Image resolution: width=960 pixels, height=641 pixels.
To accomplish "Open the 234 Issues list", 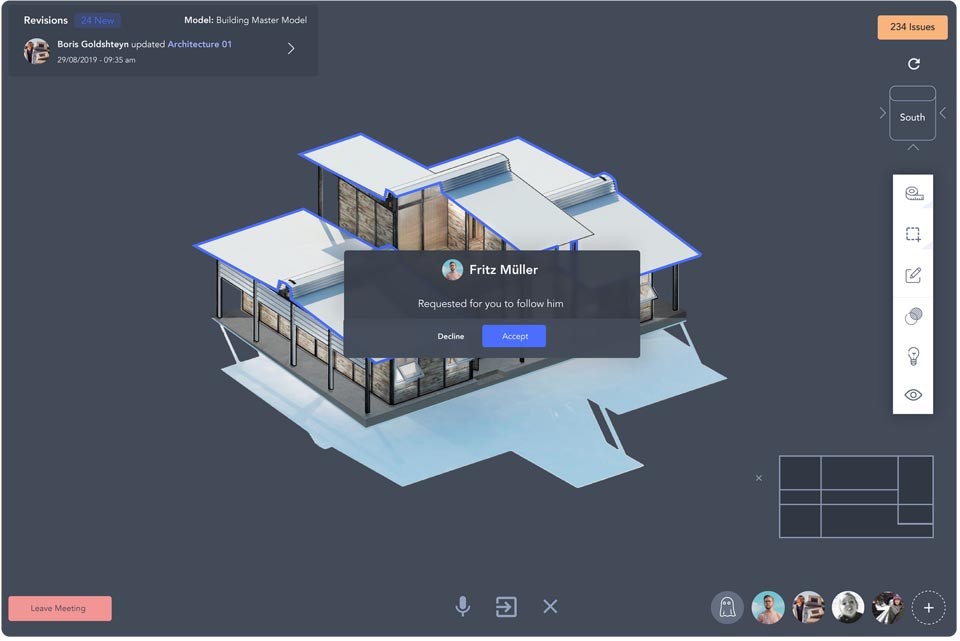I will coord(912,27).
